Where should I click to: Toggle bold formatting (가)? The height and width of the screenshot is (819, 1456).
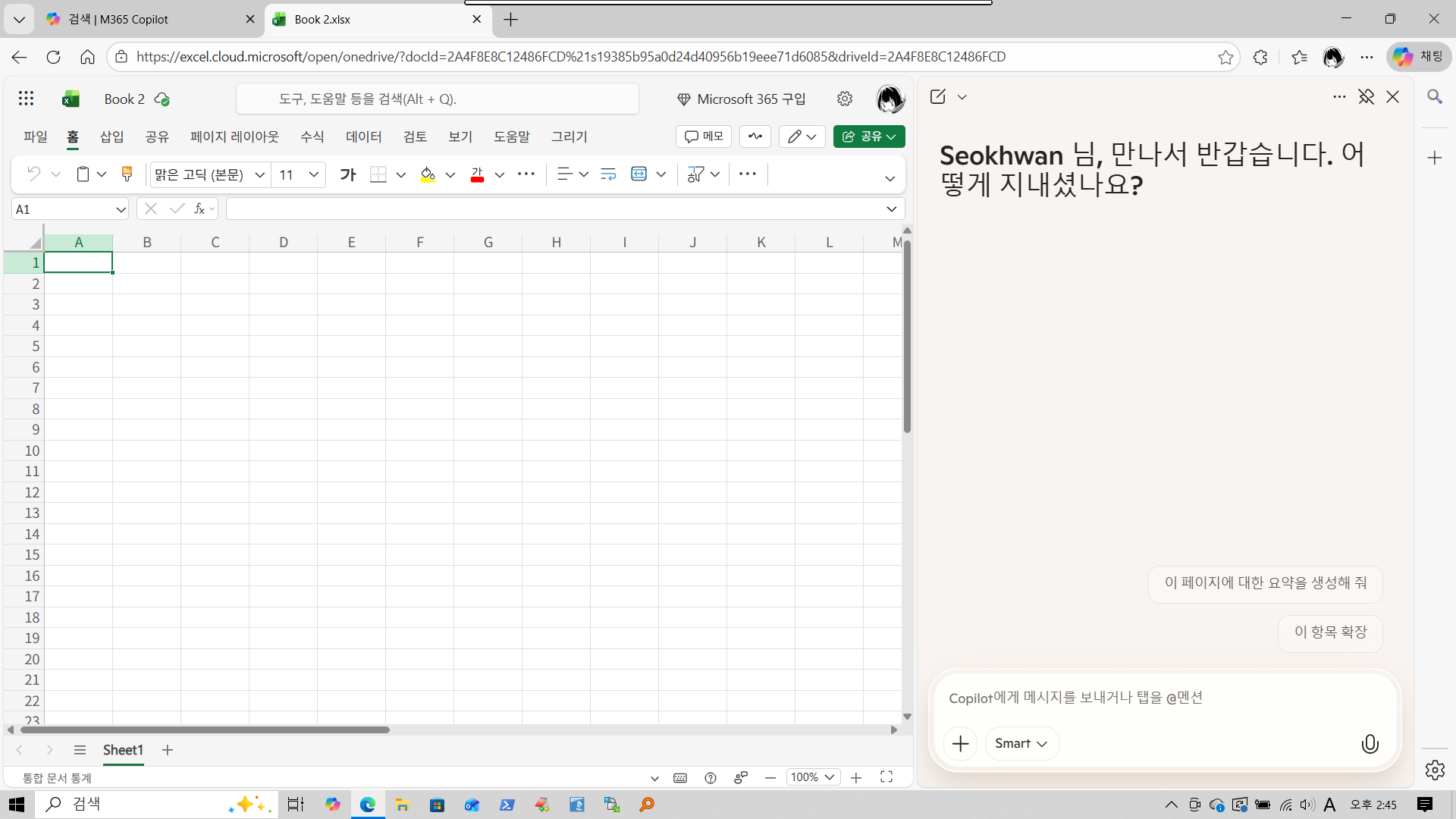point(347,174)
